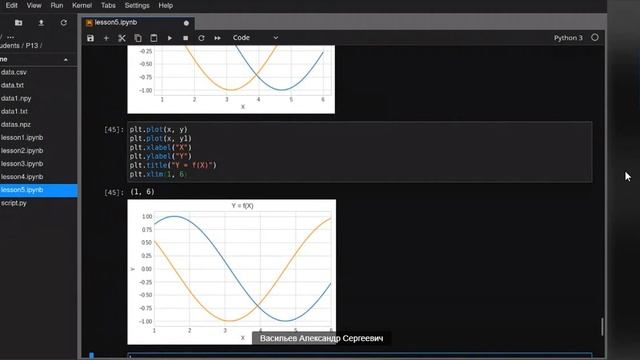Paste cell from clipboard icon
The image size is (640, 360).
click(154, 38)
